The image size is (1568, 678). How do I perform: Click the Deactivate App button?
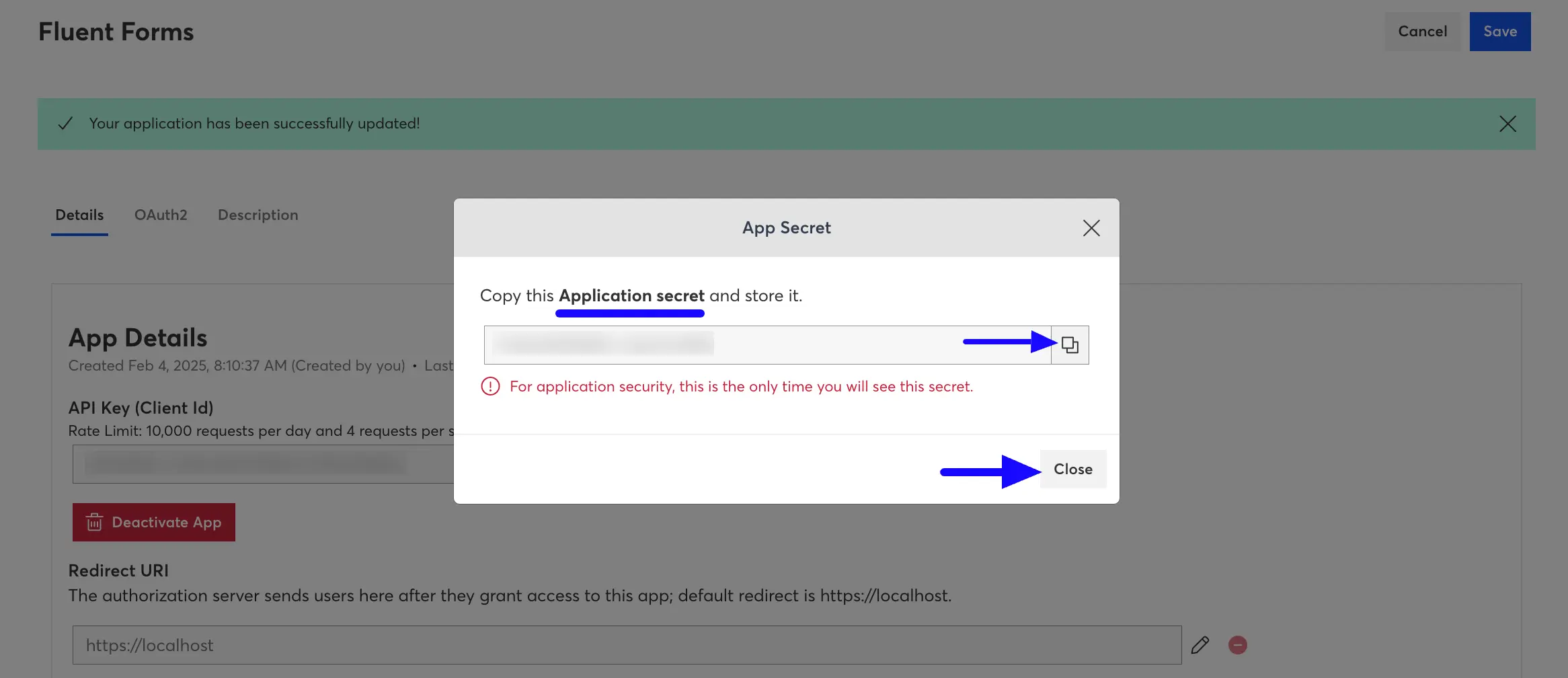tap(154, 522)
